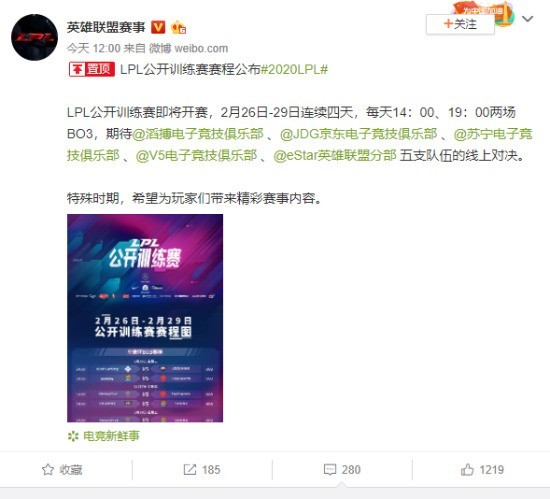The width and height of the screenshot is (550, 499).
Task: Click the weibo.com source link
Action: click(x=201, y=48)
